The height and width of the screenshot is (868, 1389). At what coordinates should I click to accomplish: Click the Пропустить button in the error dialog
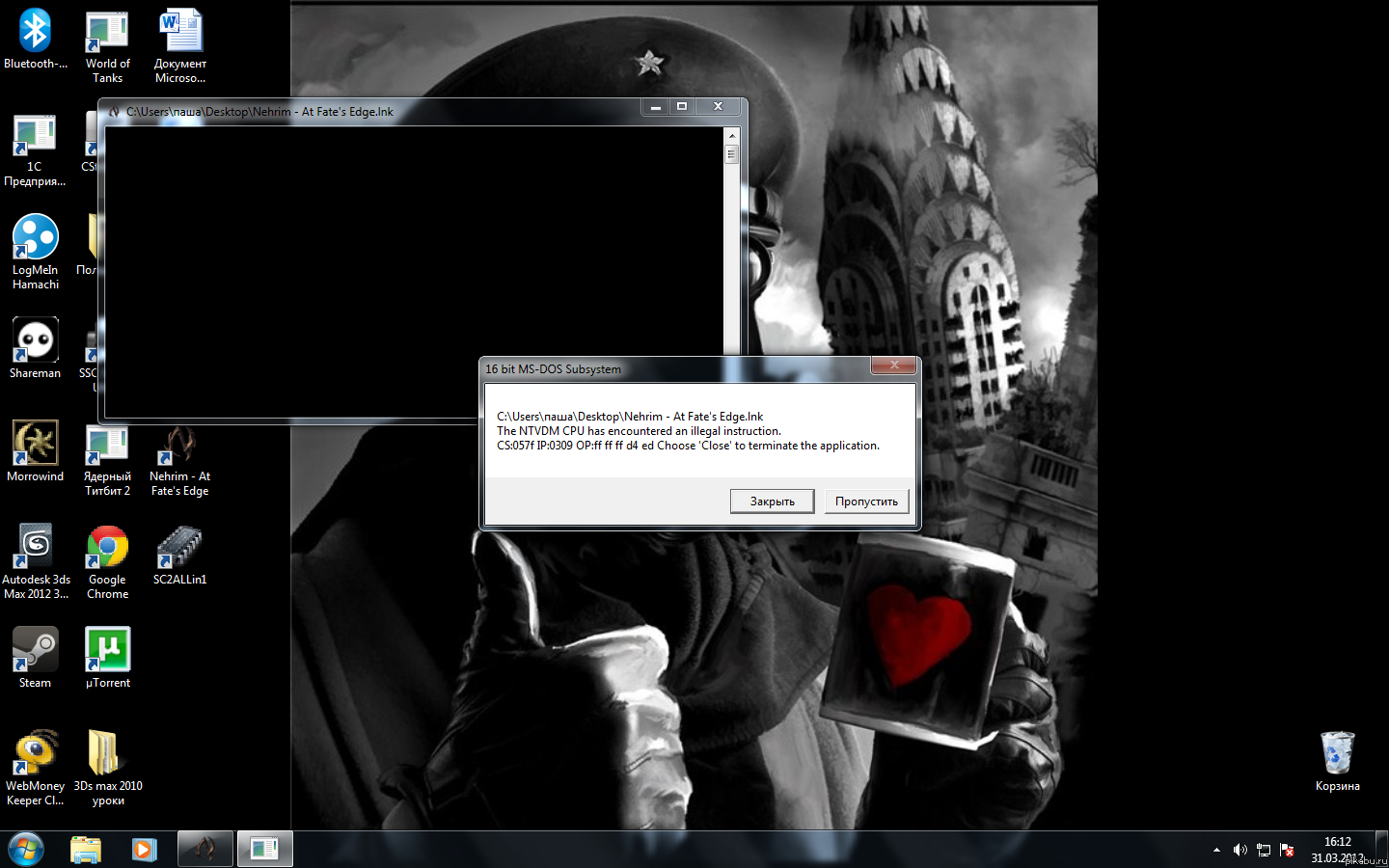pos(866,502)
